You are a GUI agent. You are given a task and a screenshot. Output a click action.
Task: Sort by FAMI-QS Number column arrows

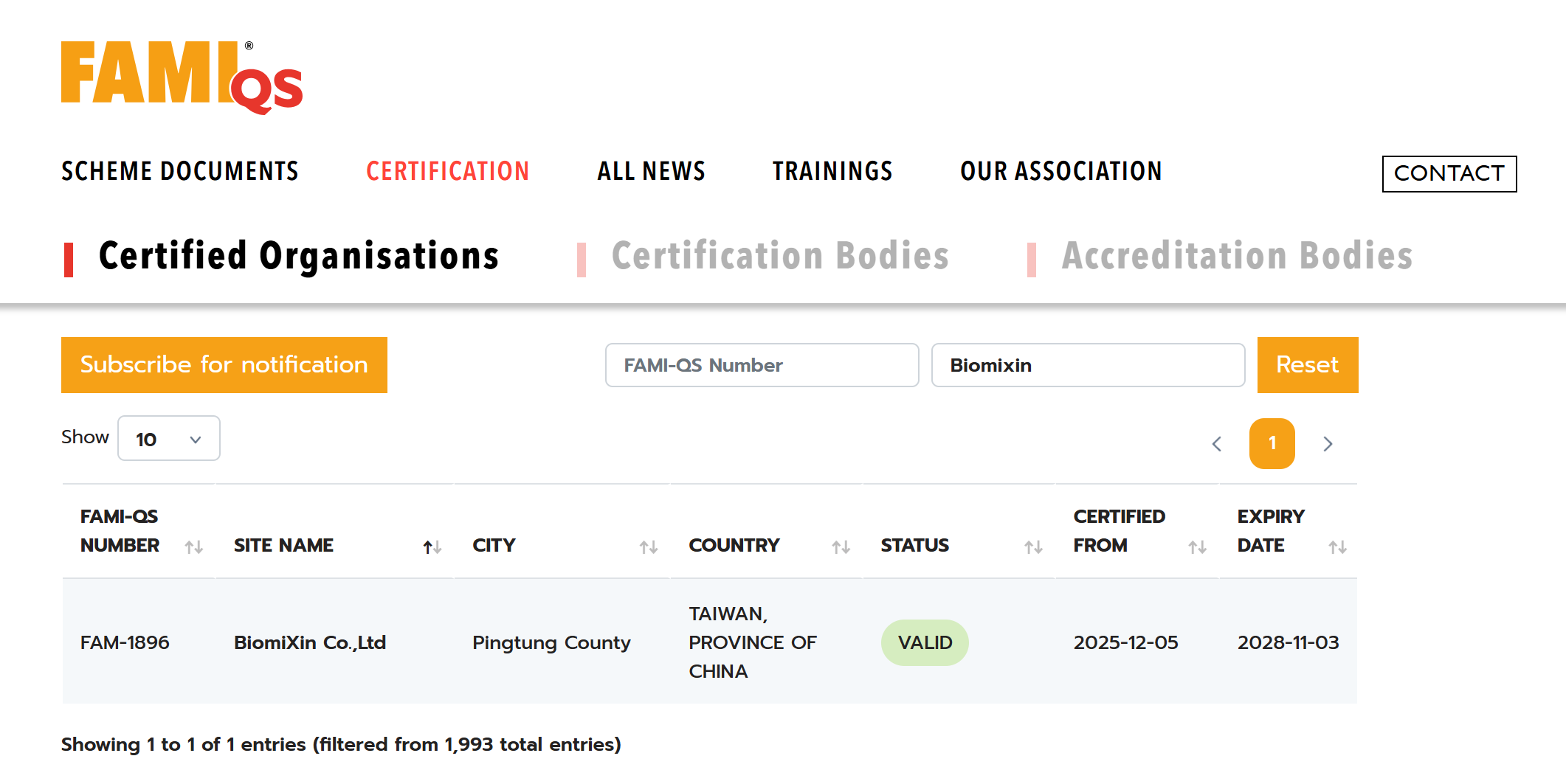coord(194,547)
